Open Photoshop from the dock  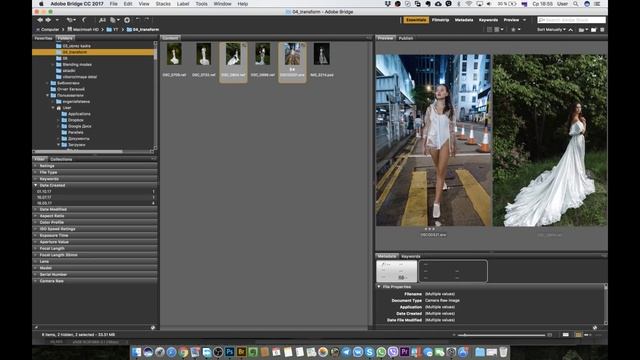[230, 352]
